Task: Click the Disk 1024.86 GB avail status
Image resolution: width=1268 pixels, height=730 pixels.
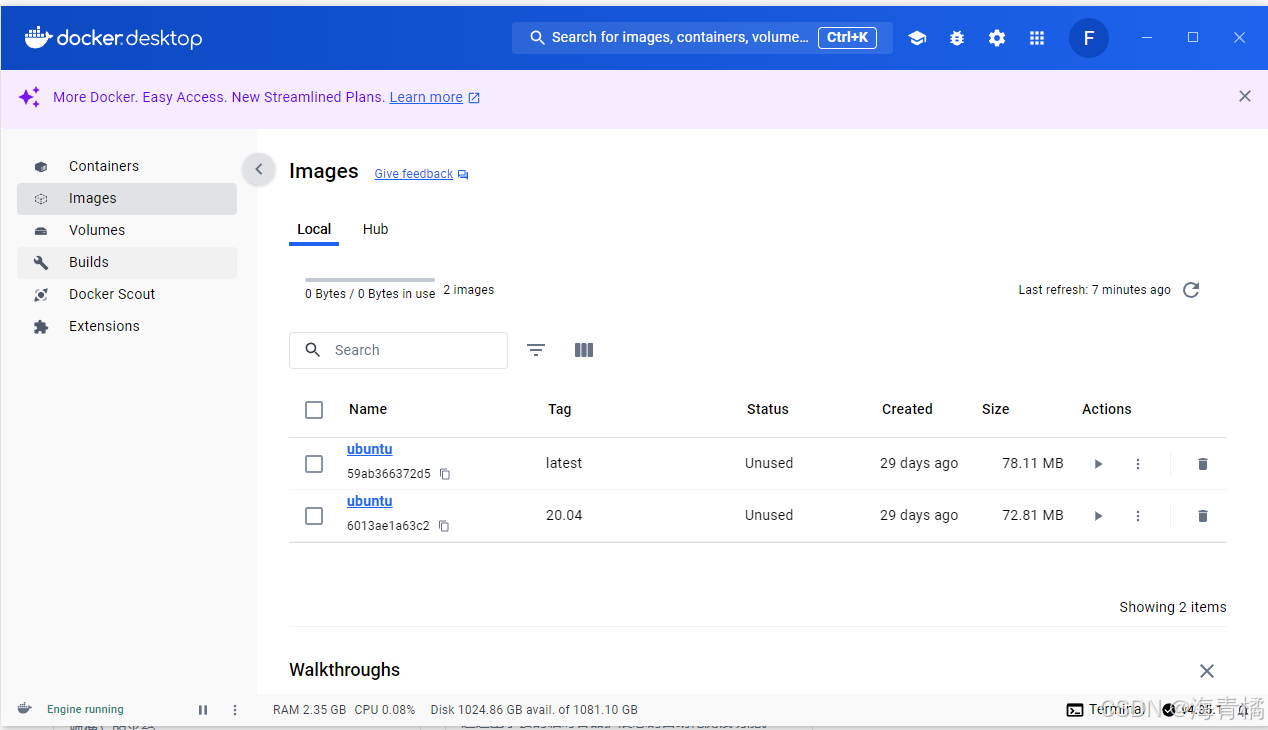Action: [x=534, y=710]
